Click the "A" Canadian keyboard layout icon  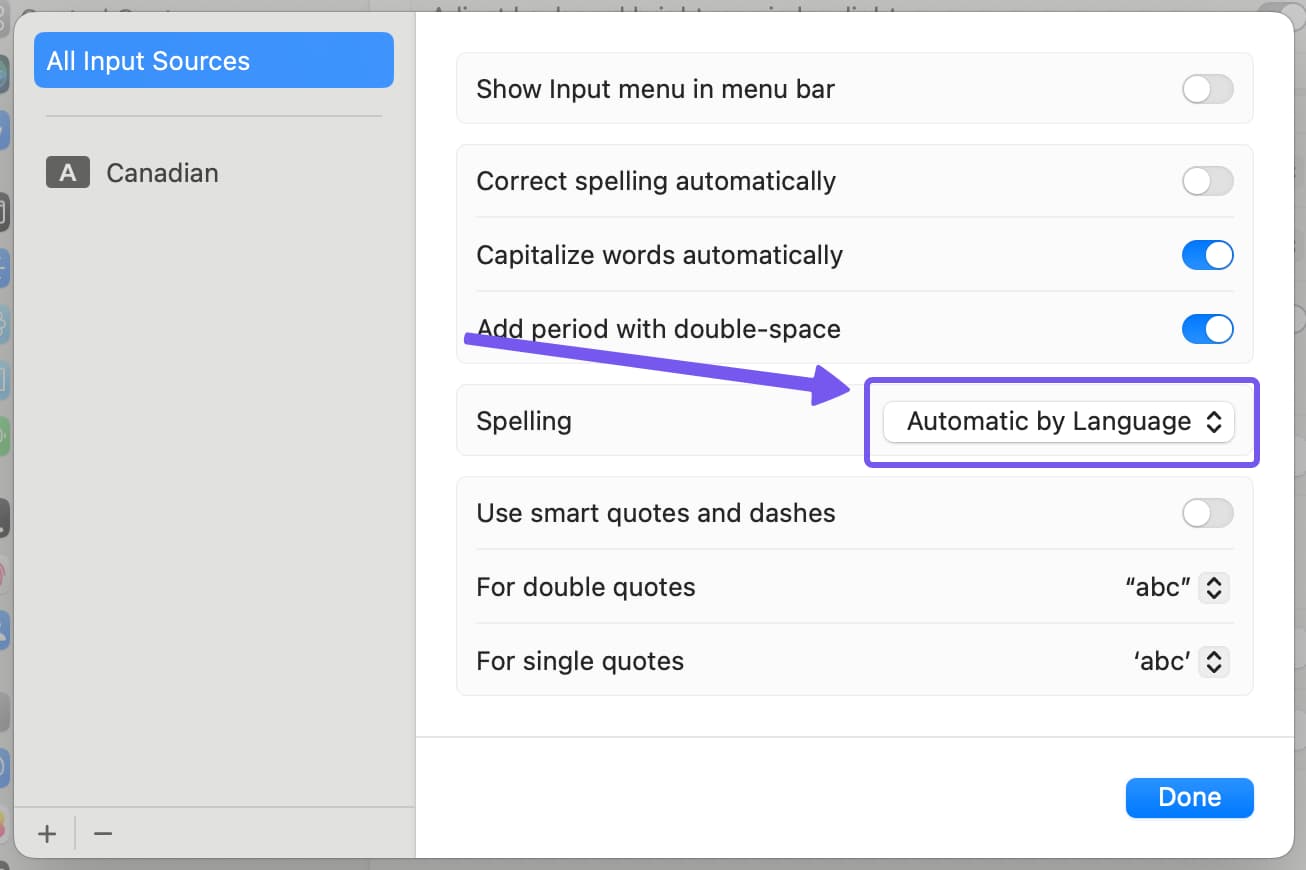pos(67,172)
